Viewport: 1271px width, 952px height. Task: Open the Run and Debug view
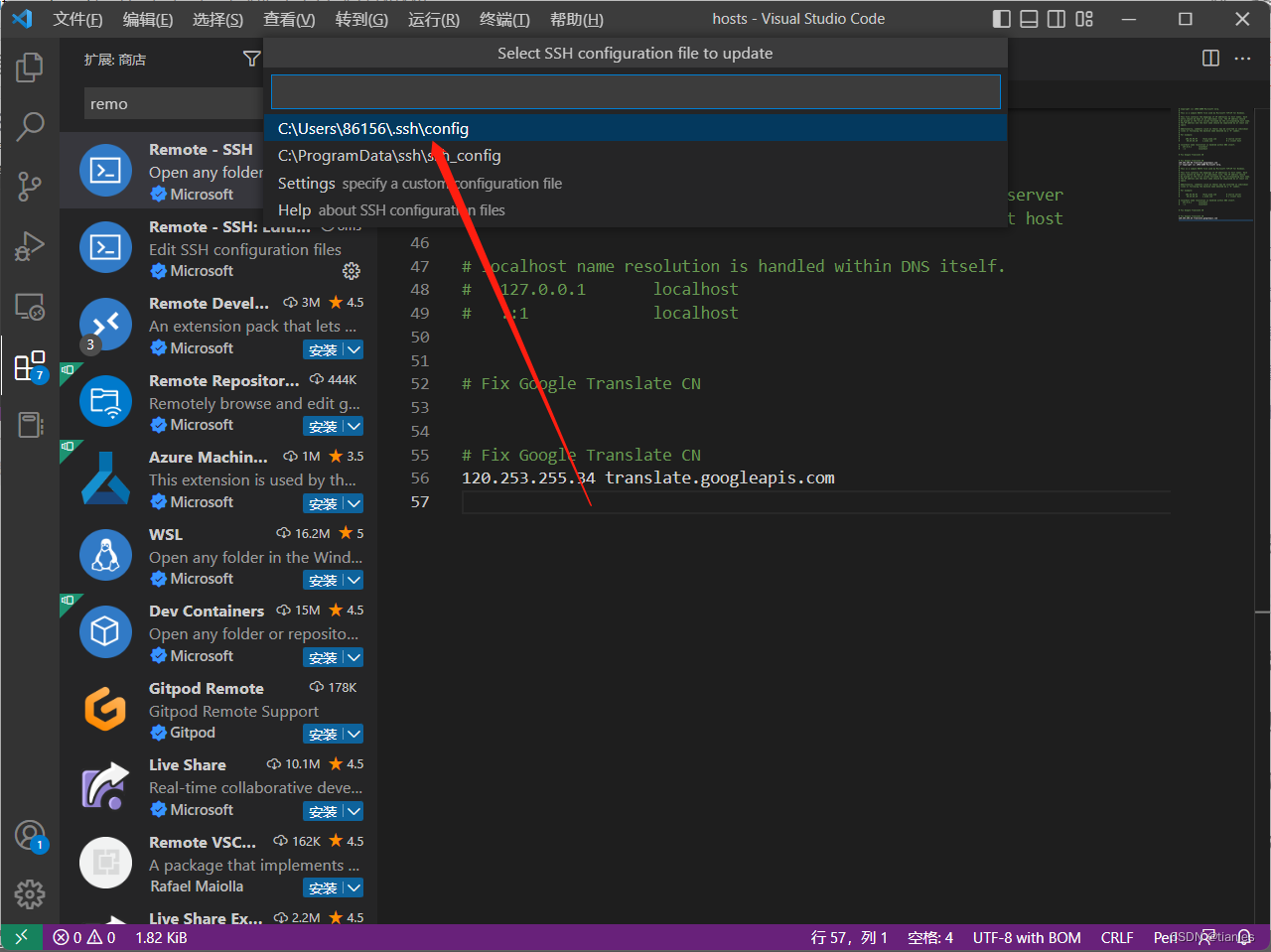[x=30, y=246]
